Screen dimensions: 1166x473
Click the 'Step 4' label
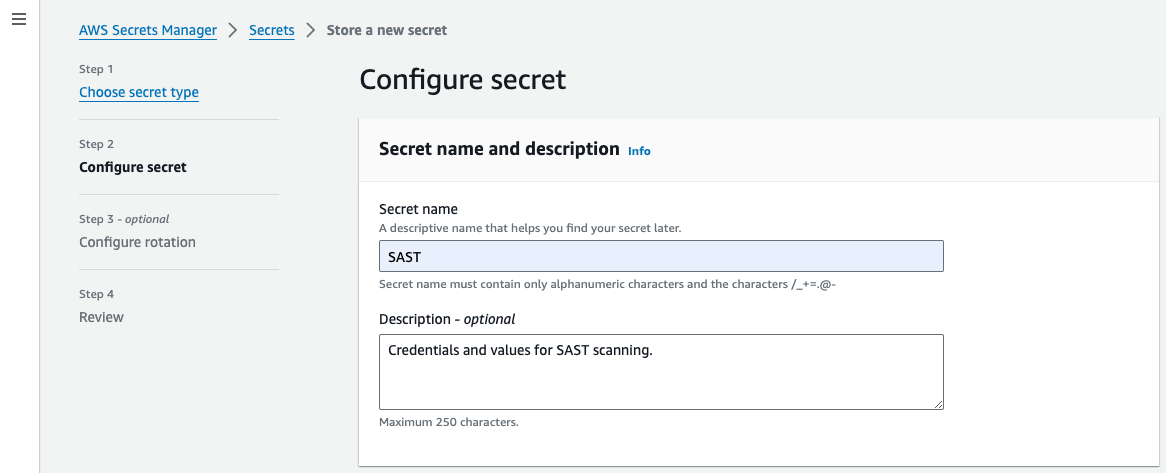point(97,294)
